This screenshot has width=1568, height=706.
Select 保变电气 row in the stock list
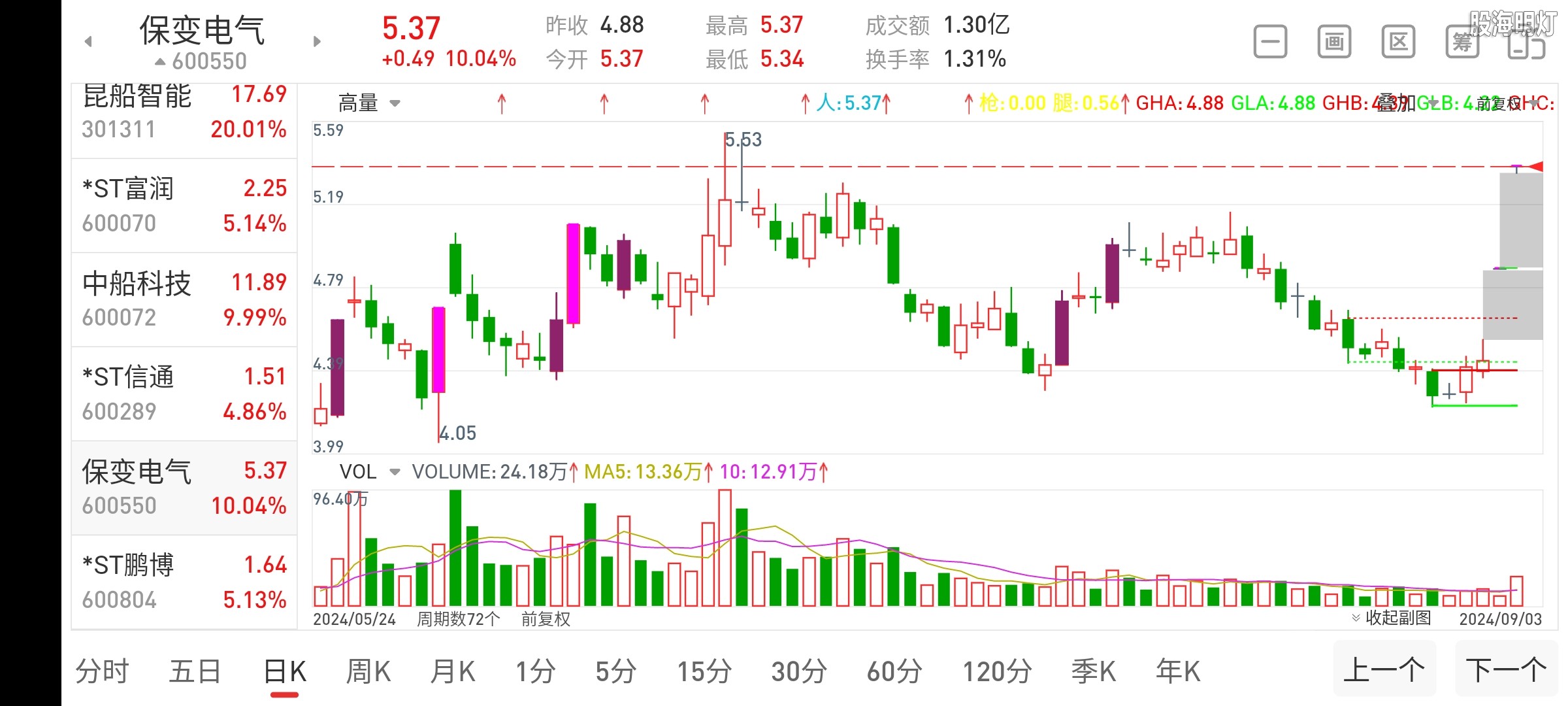tap(184, 488)
